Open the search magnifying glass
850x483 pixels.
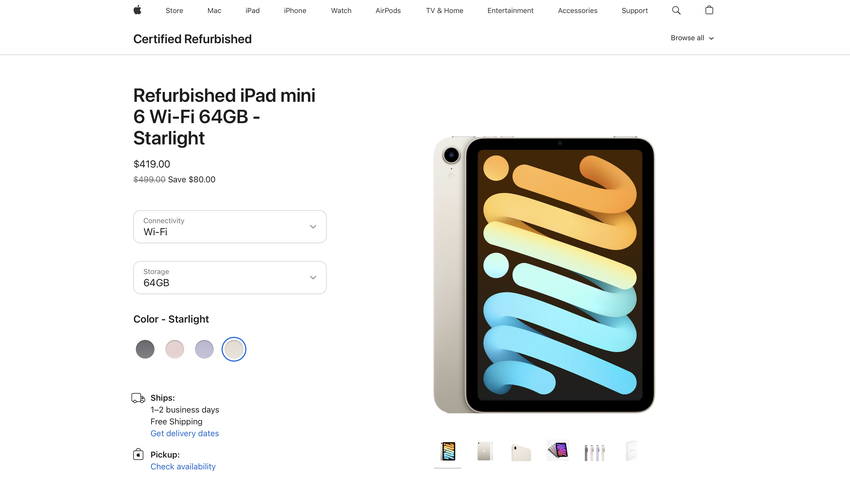pyautogui.click(x=676, y=10)
